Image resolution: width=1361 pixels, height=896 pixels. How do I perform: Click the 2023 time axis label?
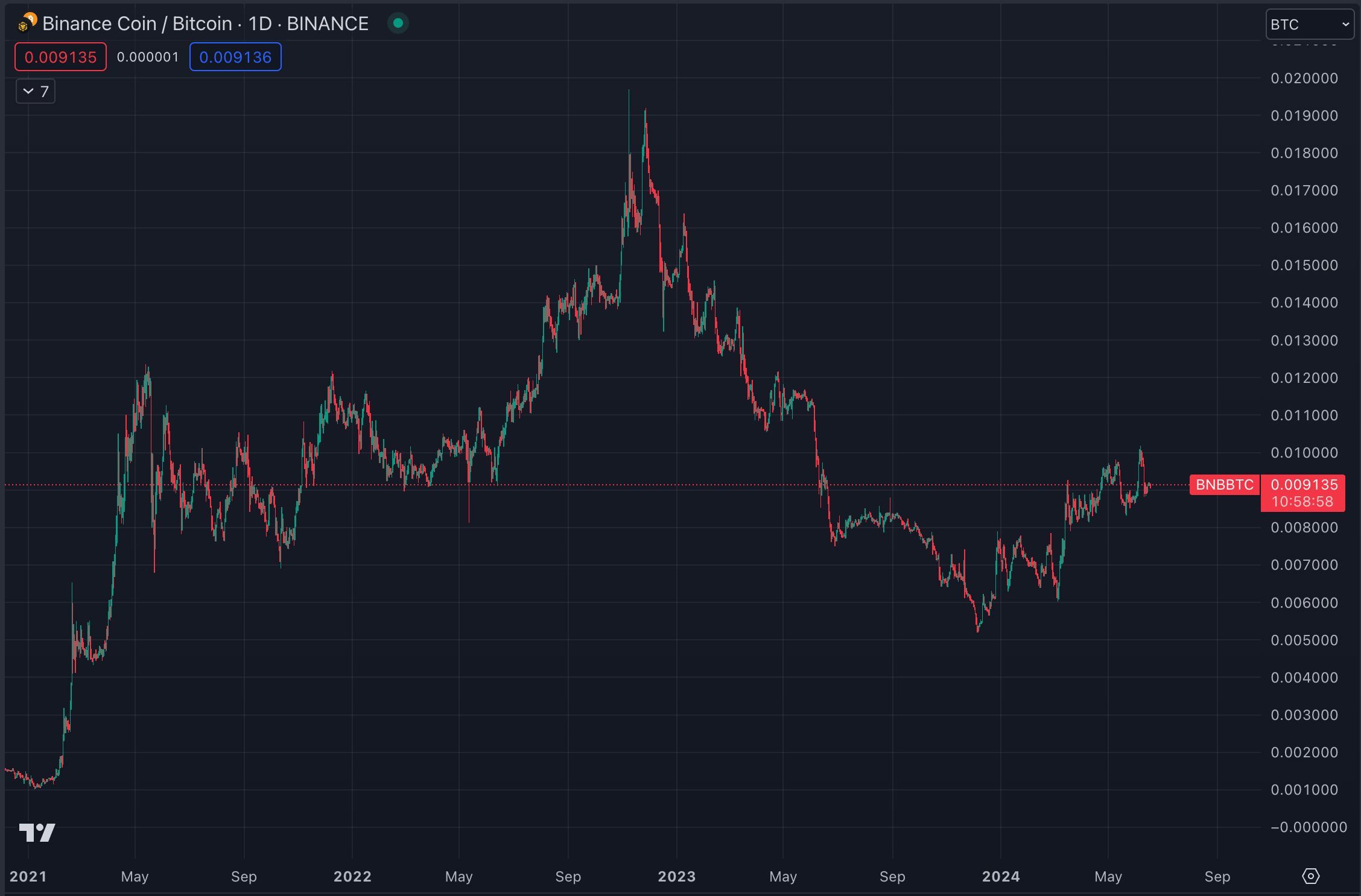[x=677, y=877]
